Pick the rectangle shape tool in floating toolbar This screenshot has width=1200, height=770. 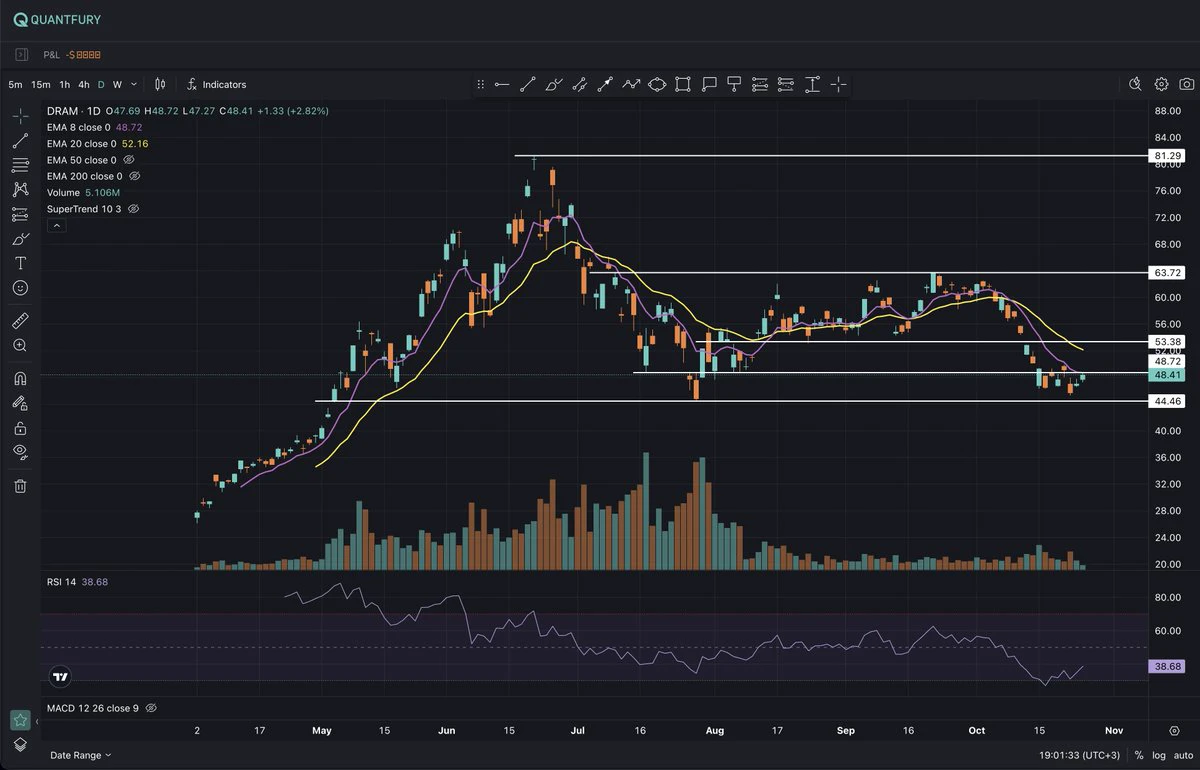[683, 85]
